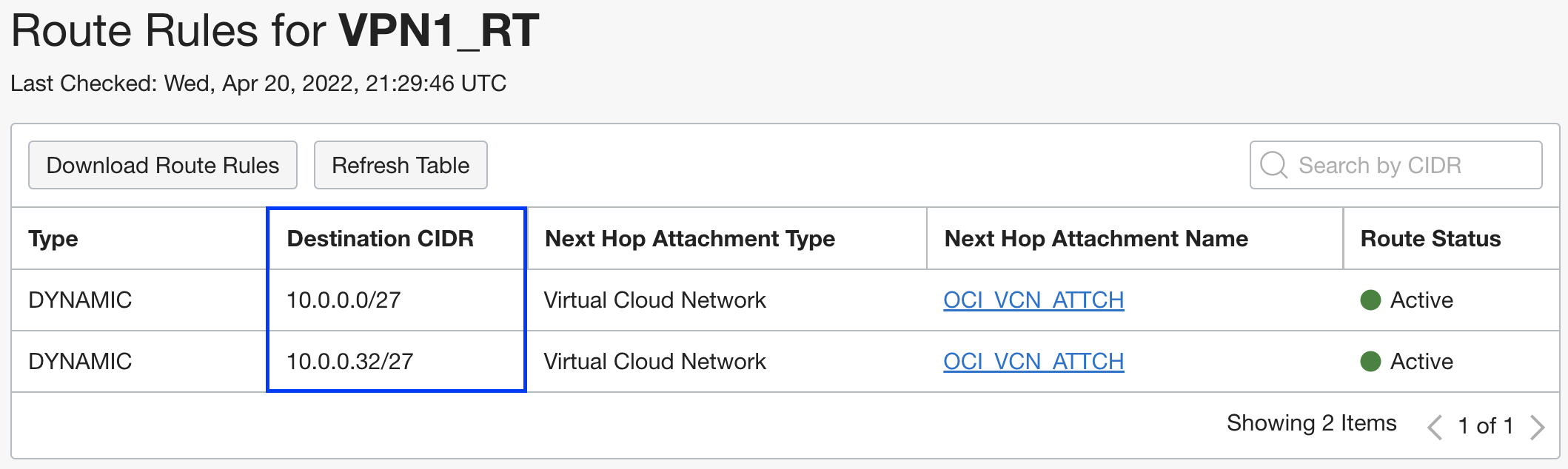Image resolution: width=1568 pixels, height=469 pixels.
Task: Click DYNAMIC type in first row
Action: coord(80,300)
